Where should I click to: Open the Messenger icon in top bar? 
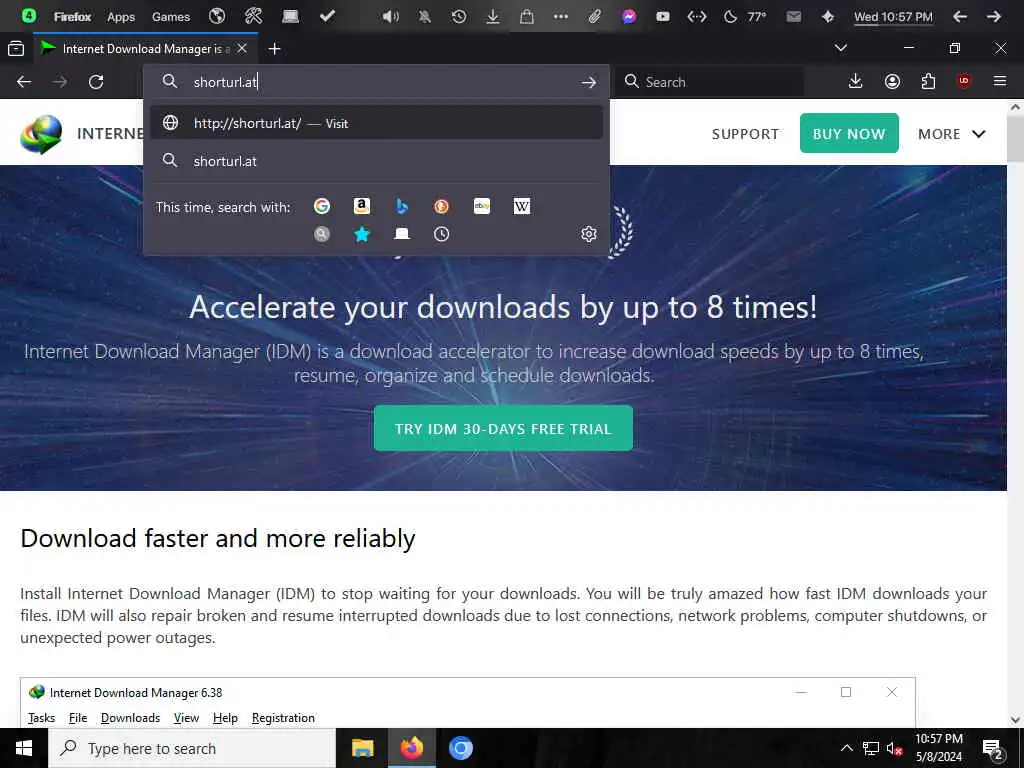pyautogui.click(x=629, y=16)
